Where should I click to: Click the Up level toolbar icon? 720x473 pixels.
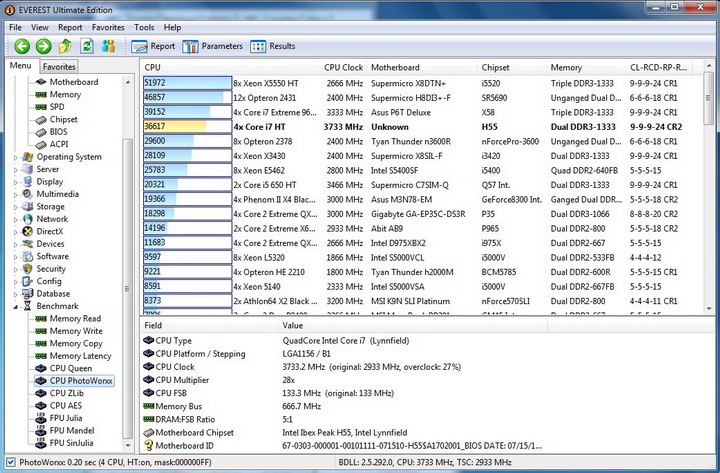coord(65,46)
